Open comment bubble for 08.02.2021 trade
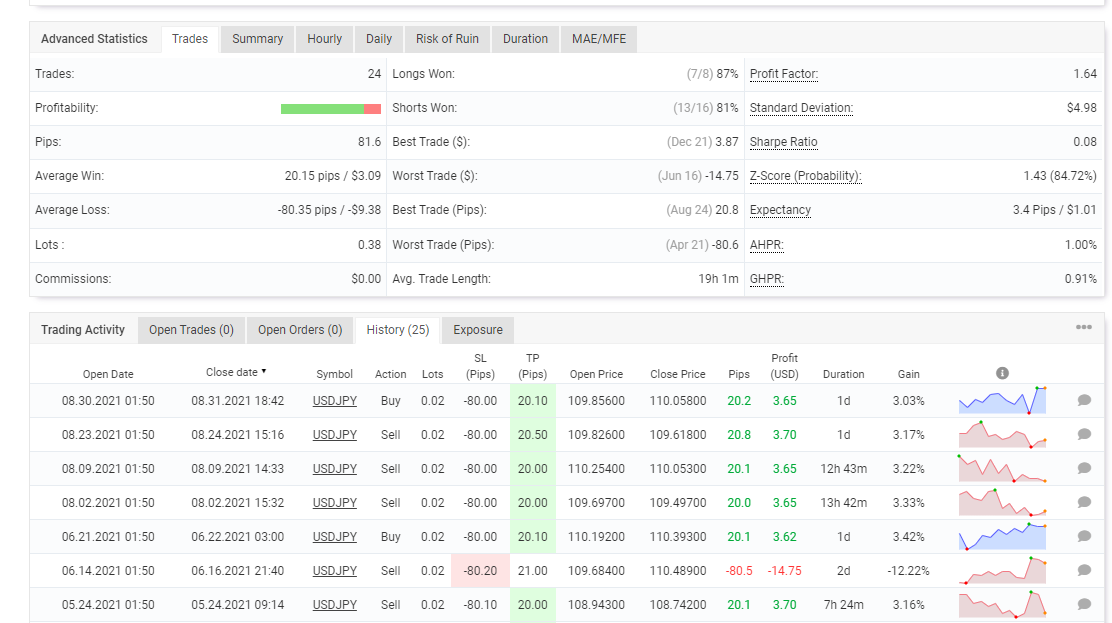1112x623 pixels. [1084, 502]
